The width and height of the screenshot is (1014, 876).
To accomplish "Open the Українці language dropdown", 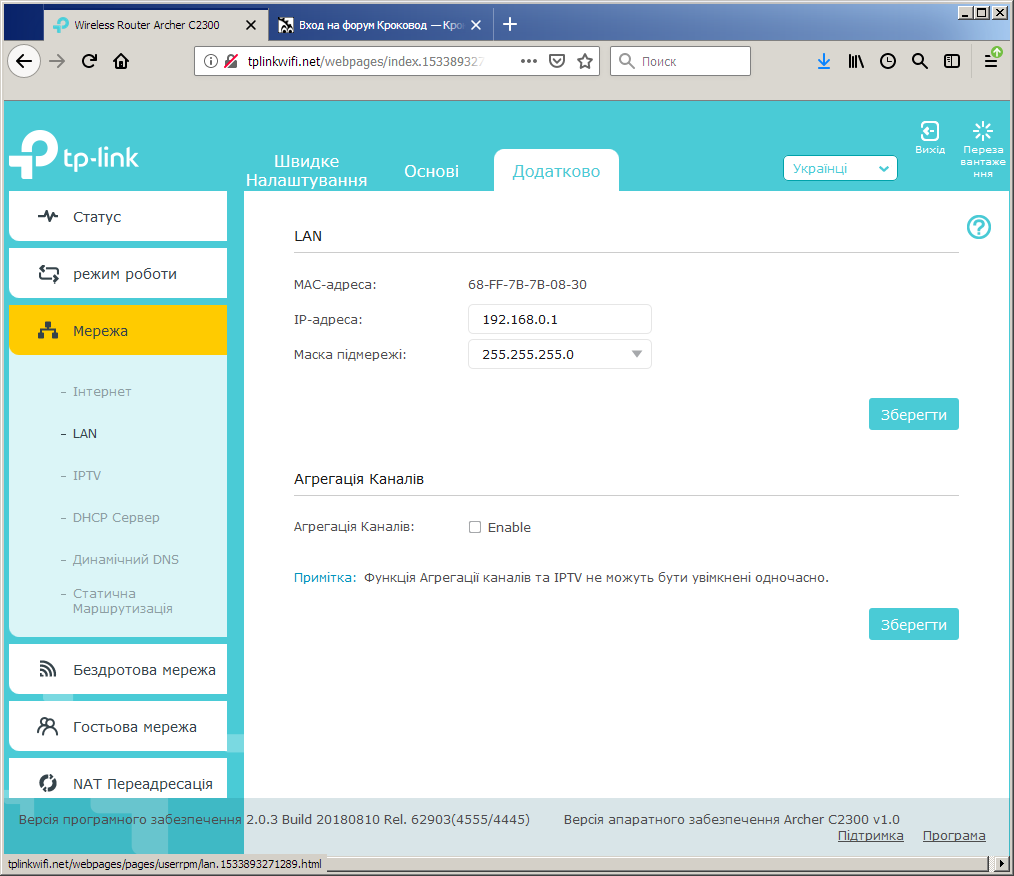I will click(840, 168).
